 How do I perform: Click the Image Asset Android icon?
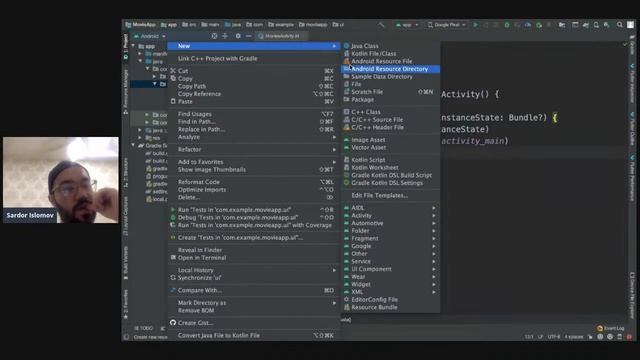(347, 140)
